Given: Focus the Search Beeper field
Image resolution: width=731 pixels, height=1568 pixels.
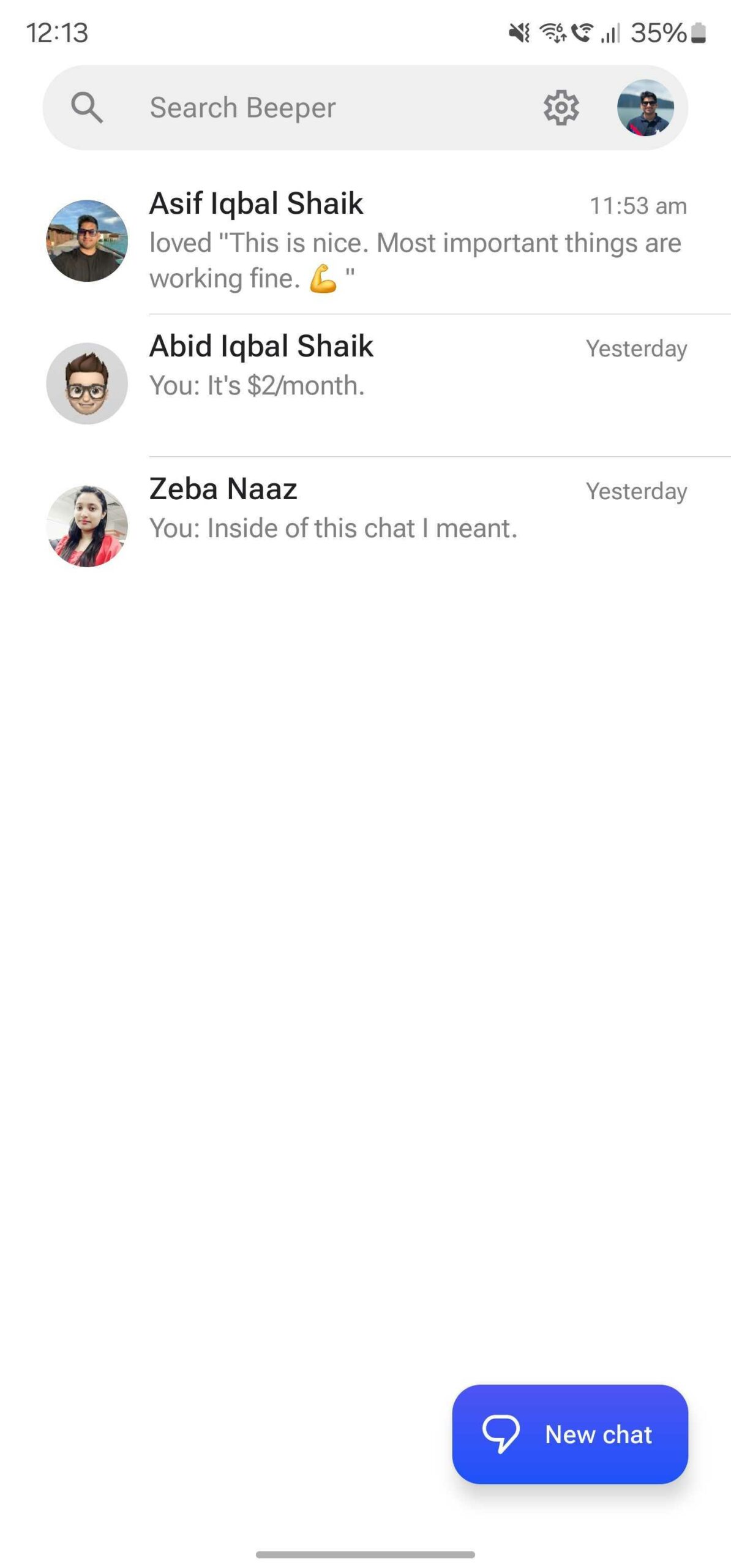Looking at the screenshot, I should pos(306,108).
